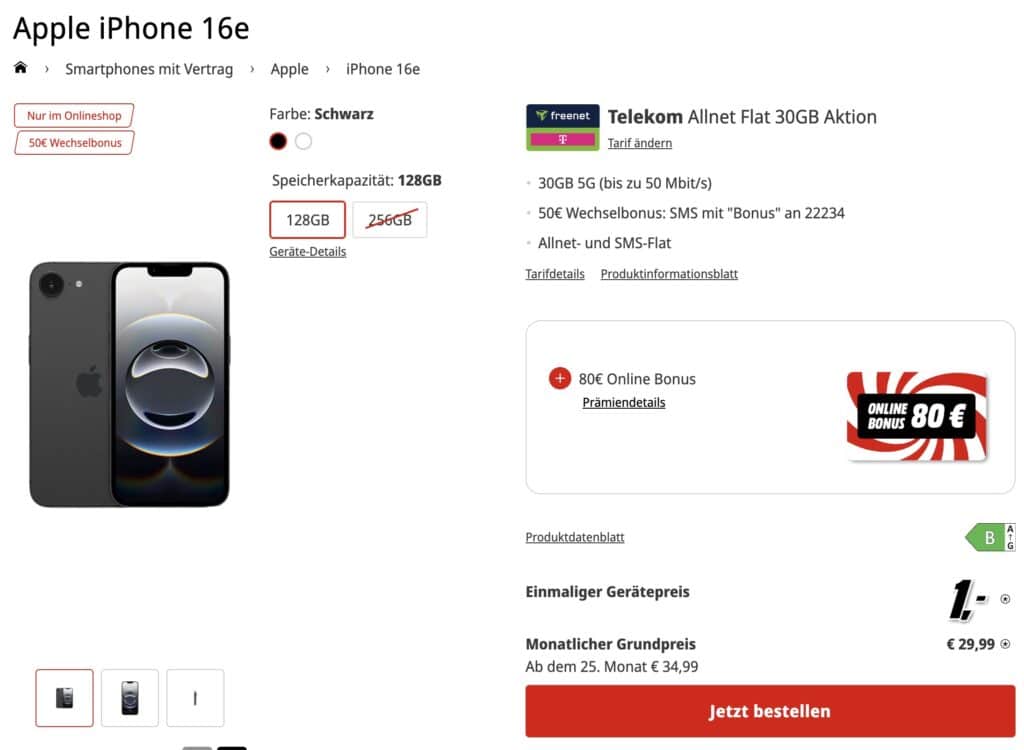
Task: Select the 128GB storage option
Action: point(308,220)
